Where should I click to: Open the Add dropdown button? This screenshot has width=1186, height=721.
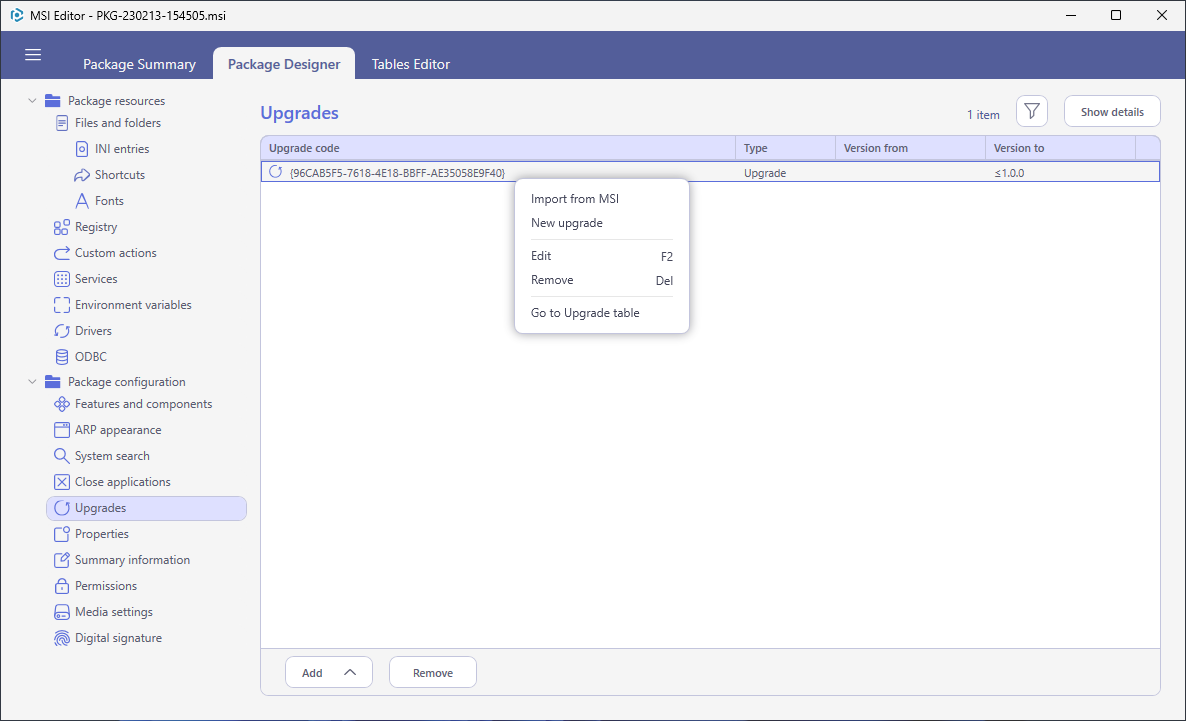tap(329, 673)
